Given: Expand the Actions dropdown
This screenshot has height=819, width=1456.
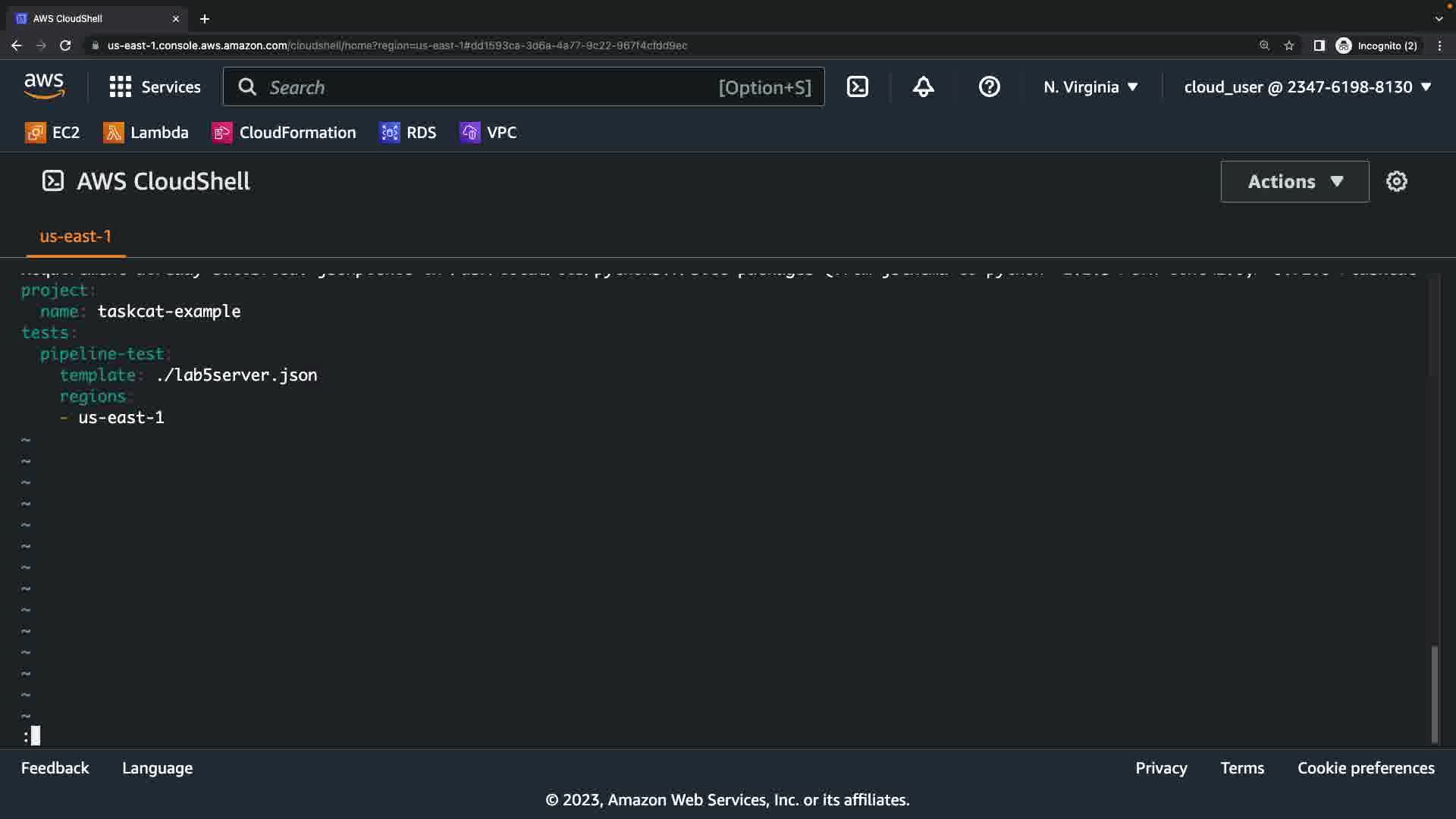Looking at the screenshot, I should pos(1294,181).
